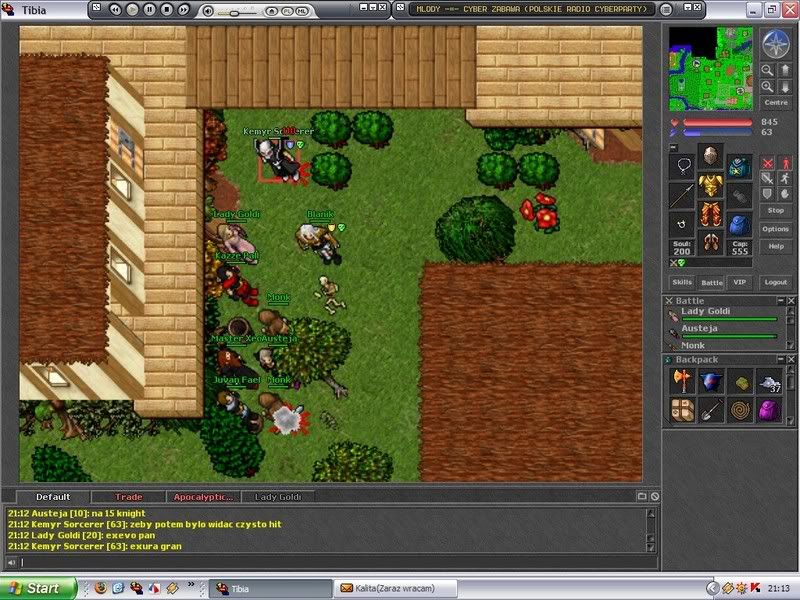This screenshot has width=800, height=600.
Task: Select Austeja in Battle list
Action: 724,332
